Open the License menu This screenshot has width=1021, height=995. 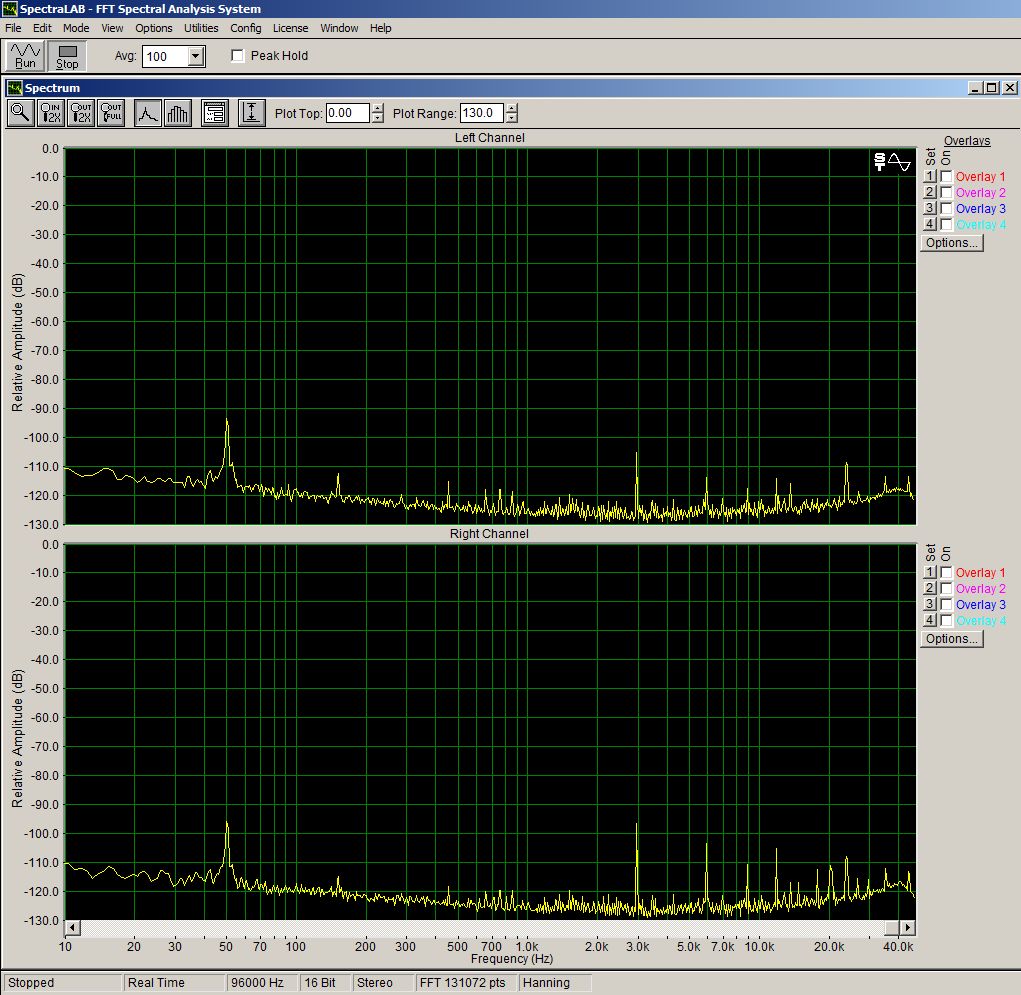pos(290,28)
